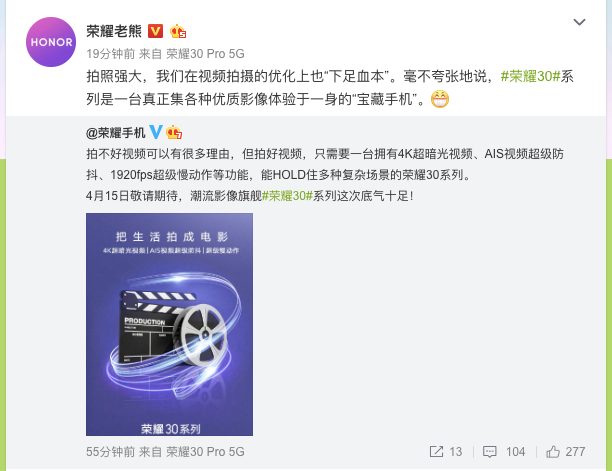Click the blue V badge beside 荣耀手机
The height and width of the screenshot is (471, 612).
coord(156,132)
